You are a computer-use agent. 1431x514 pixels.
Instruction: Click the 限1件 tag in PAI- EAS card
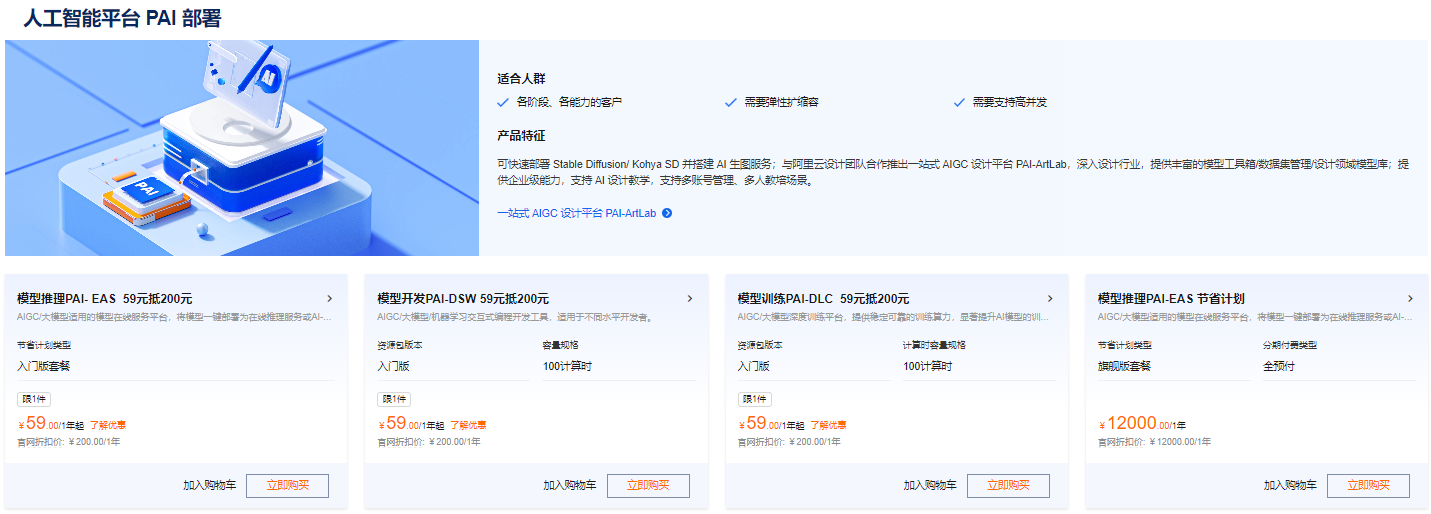click(33, 399)
